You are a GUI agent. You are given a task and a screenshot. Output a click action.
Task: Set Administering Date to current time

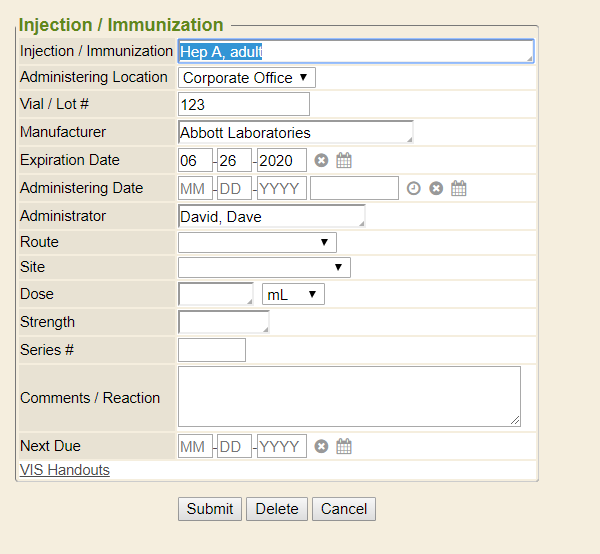pyautogui.click(x=413, y=188)
